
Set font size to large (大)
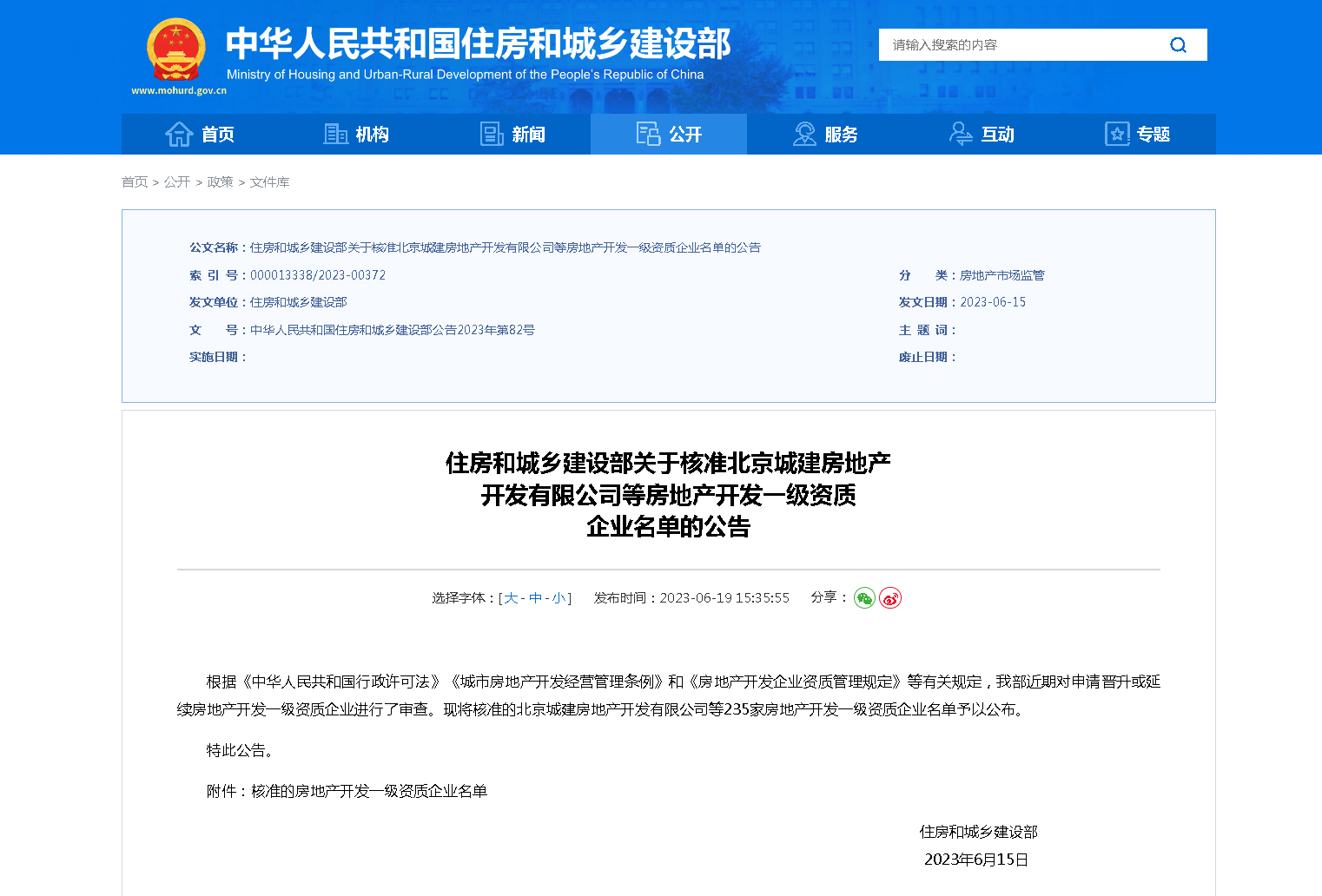511,598
